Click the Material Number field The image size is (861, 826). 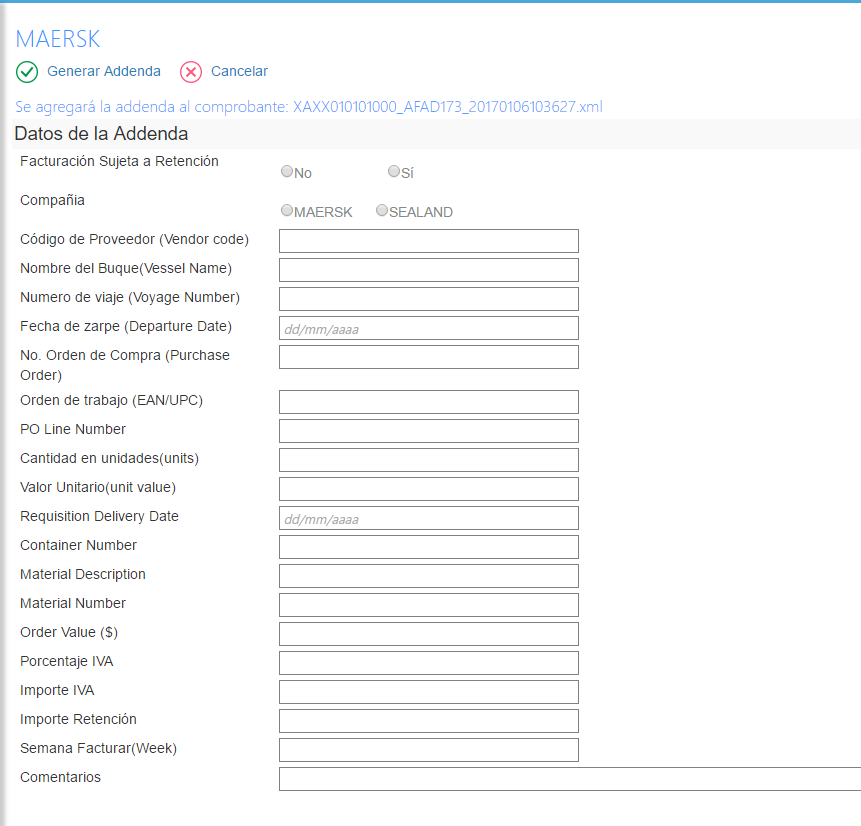pos(429,605)
